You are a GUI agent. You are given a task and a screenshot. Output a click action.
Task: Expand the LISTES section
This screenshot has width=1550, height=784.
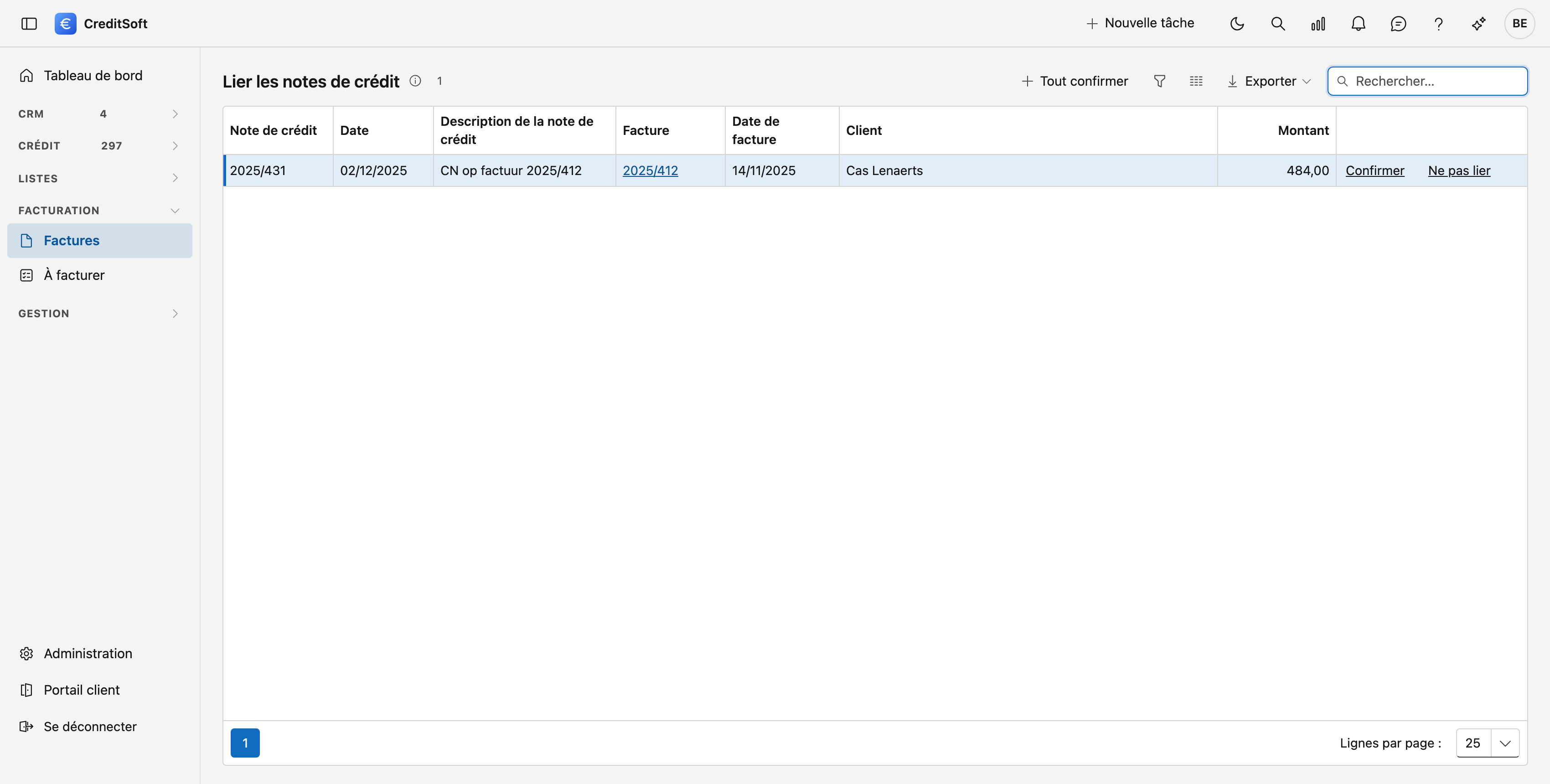(x=99, y=178)
